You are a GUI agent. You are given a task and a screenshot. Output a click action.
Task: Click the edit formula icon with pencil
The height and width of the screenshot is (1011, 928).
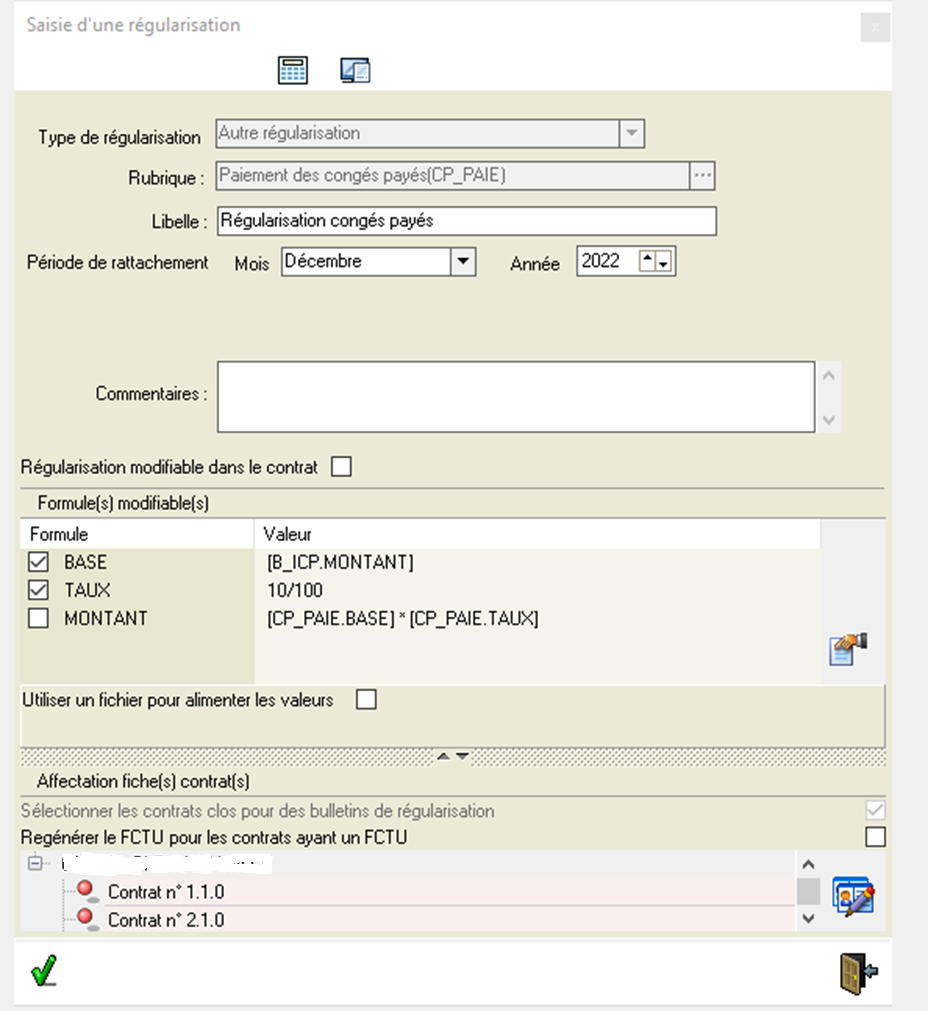[x=847, y=649]
